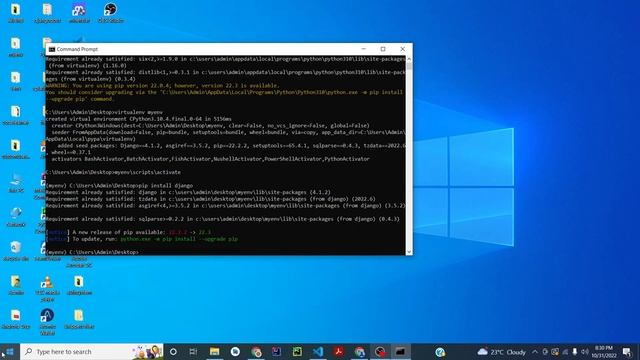
Task: Click the 'added seed packages: Django' line
Action: pos(231,145)
